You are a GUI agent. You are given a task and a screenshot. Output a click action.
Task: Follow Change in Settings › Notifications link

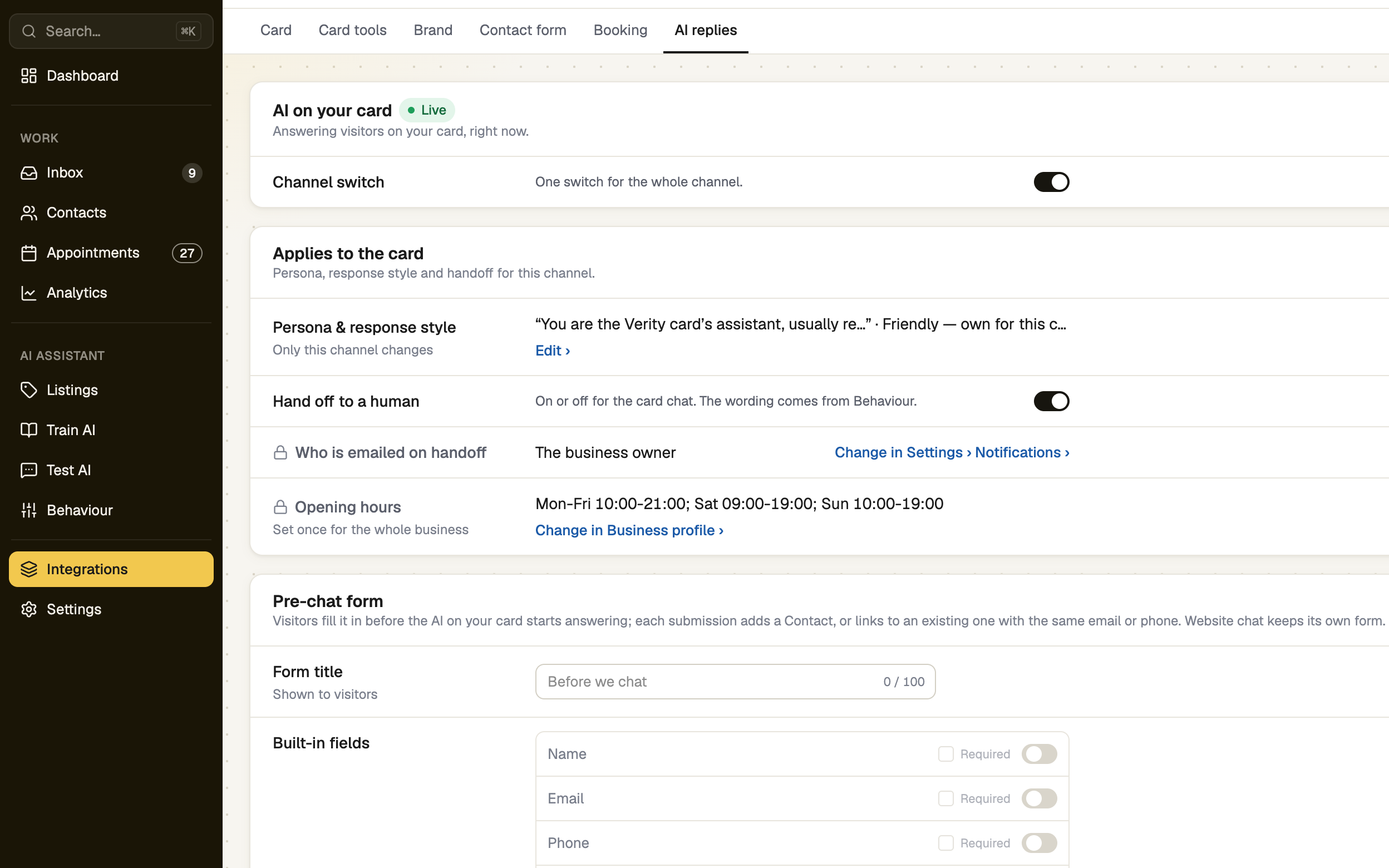(952, 453)
